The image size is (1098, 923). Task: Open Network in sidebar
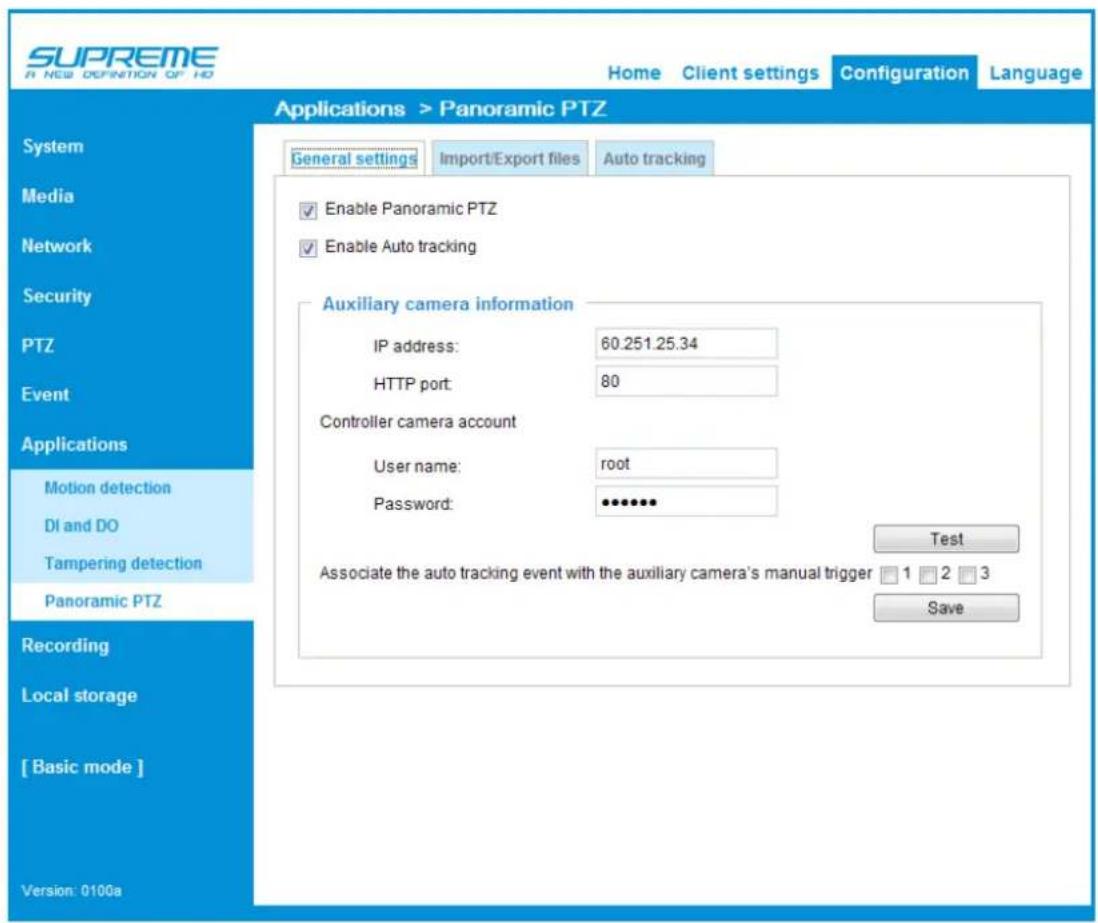(56, 246)
